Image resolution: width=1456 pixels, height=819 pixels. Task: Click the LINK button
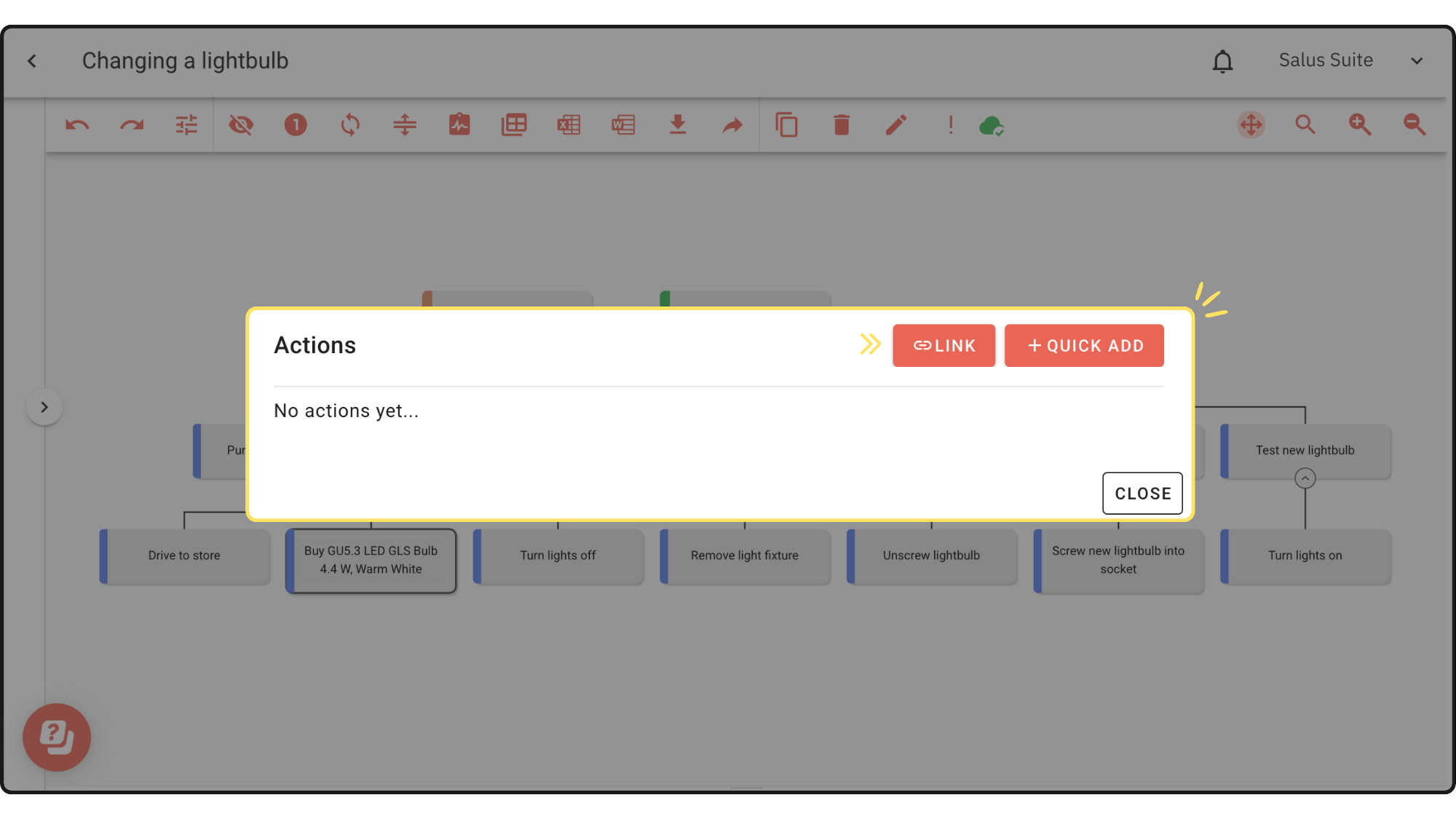click(943, 346)
